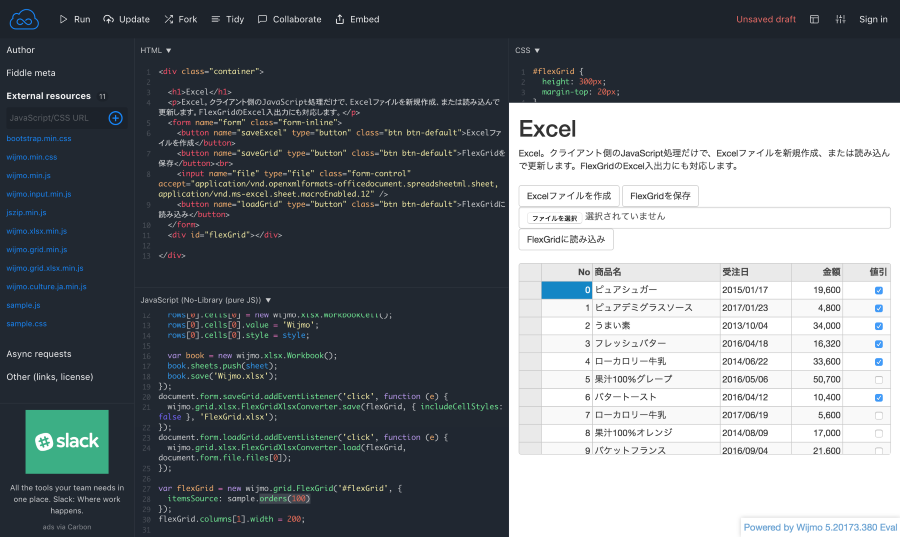Sort grid by No column header
This screenshot has width=900, height=537.
point(567,272)
